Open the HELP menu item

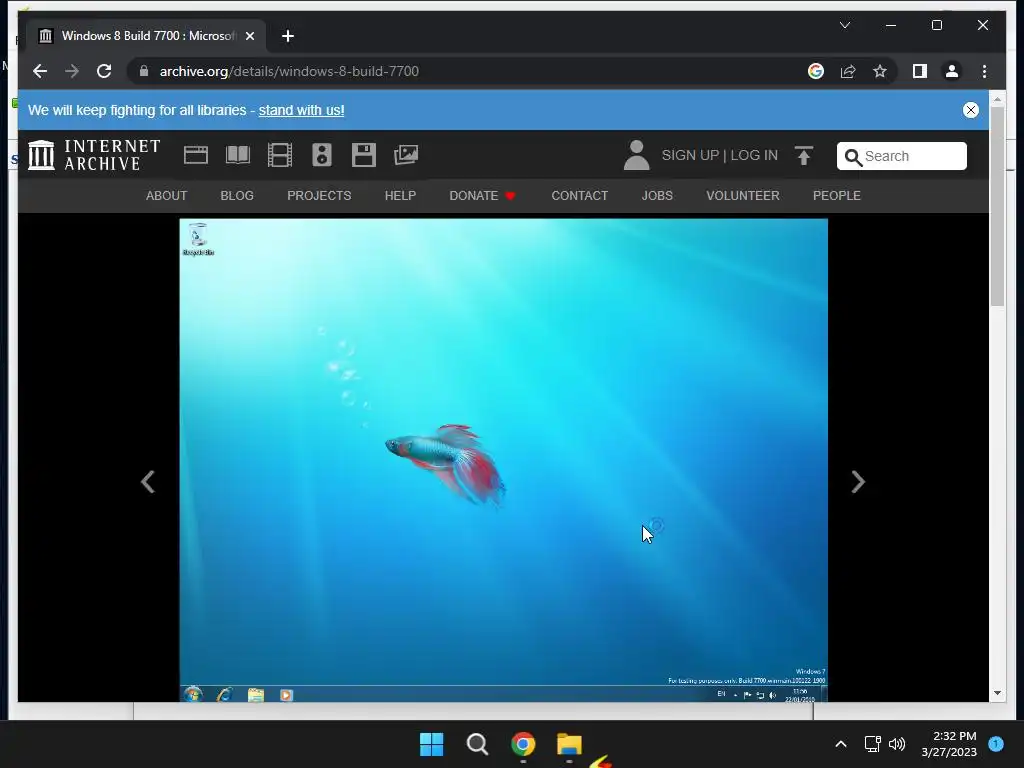coord(400,195)
